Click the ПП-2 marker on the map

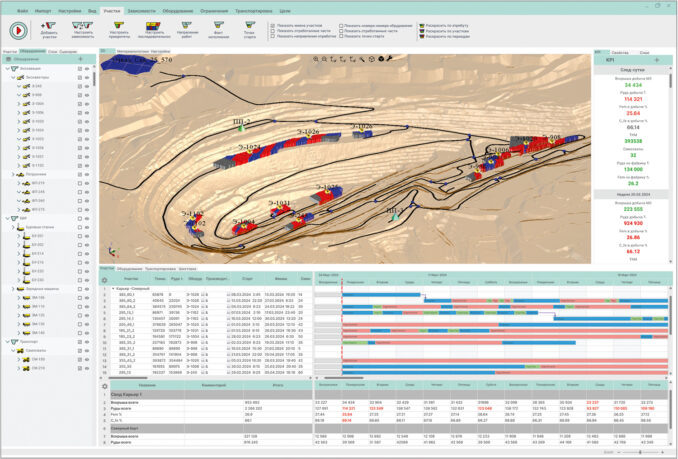(242, 128)
